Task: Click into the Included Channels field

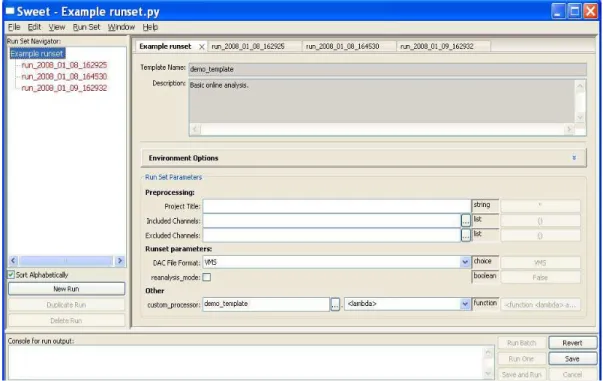Action: [x=332, y=221]
